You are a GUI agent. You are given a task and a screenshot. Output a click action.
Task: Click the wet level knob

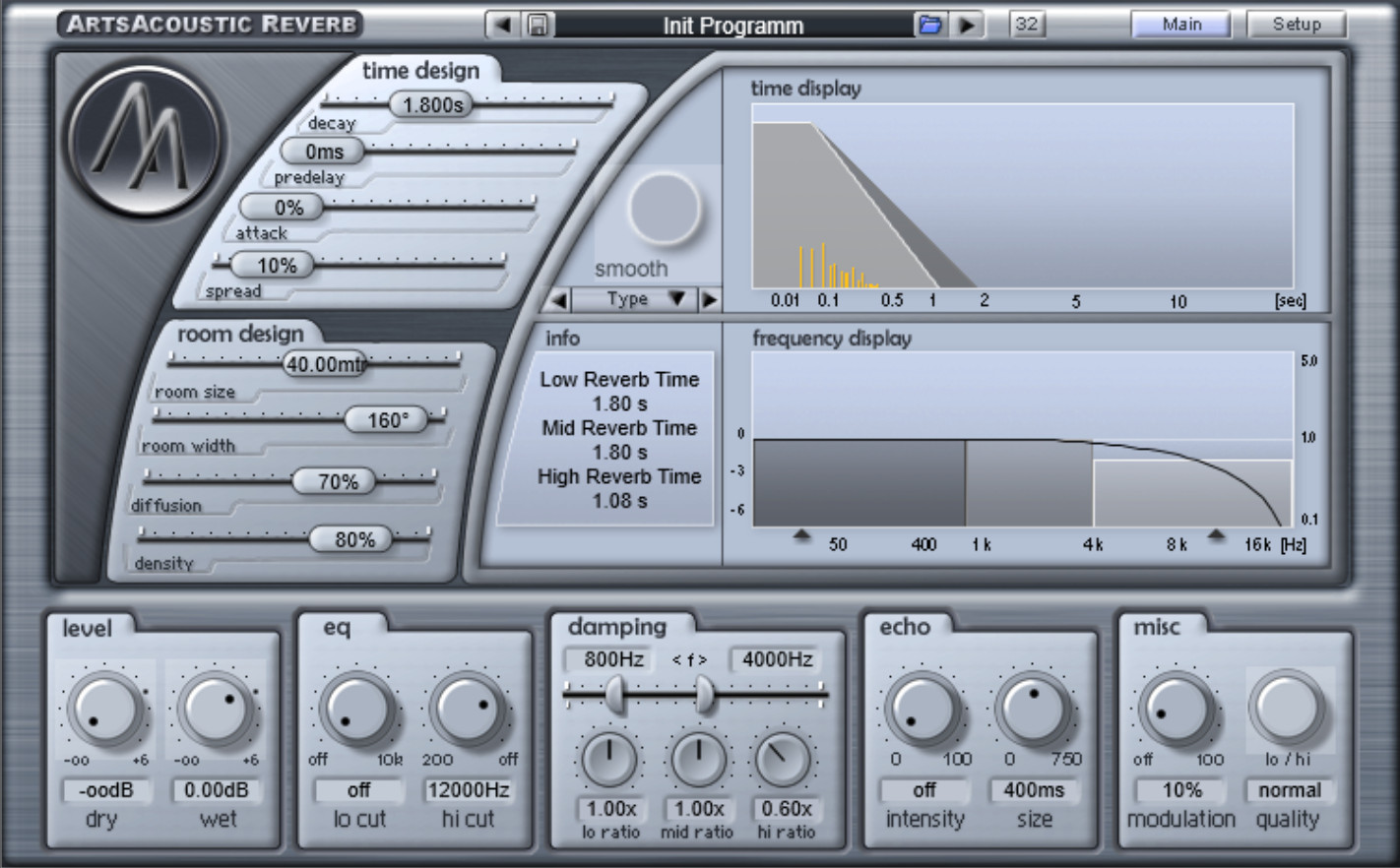216,710
